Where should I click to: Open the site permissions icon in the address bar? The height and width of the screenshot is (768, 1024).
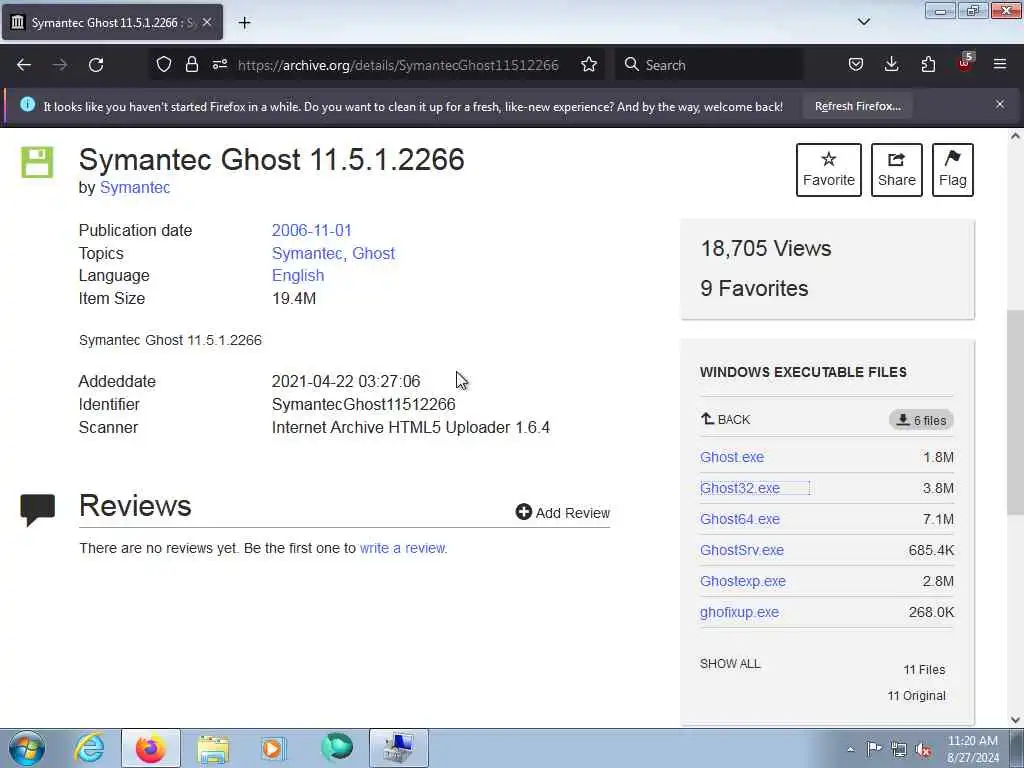point(219,64)
